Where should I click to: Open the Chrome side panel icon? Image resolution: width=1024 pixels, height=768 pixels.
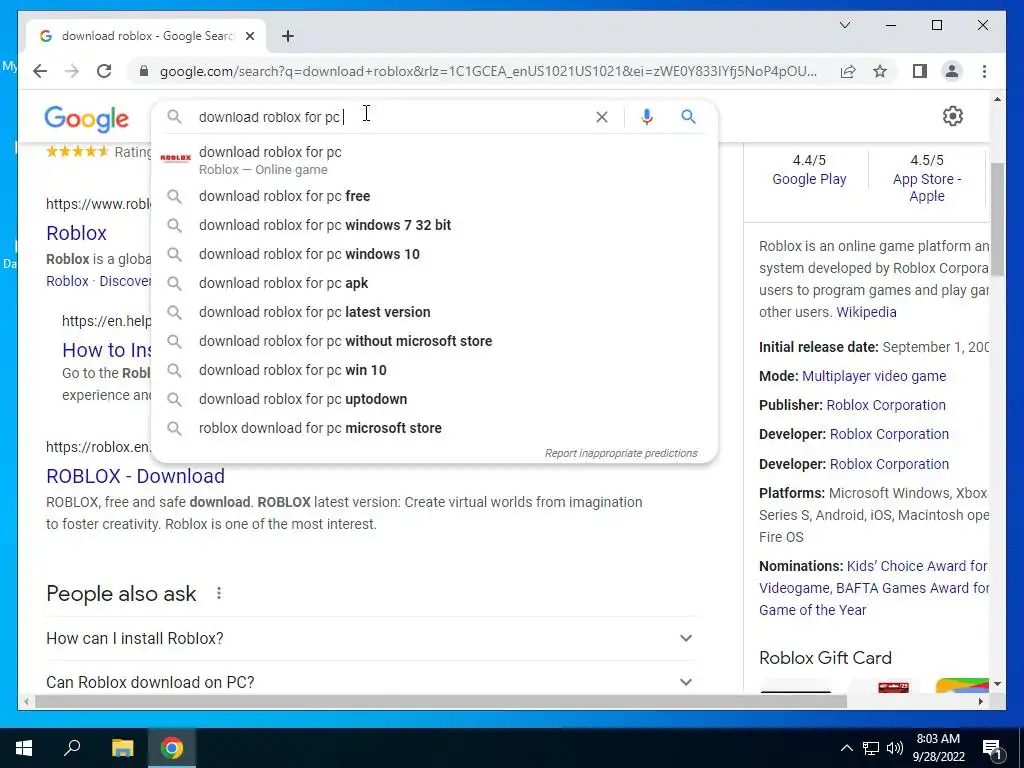[920, 71]
